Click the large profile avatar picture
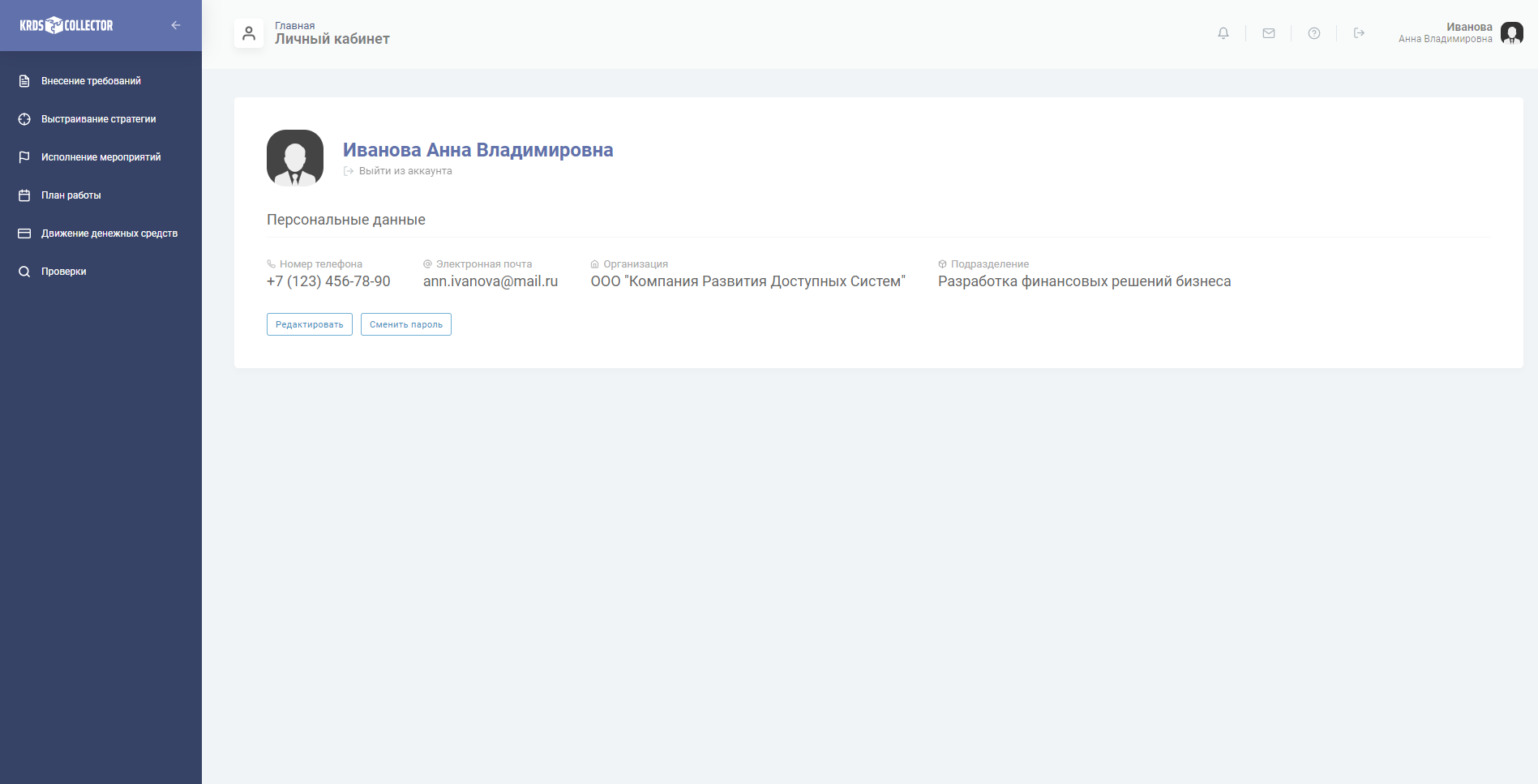This screenshot has width=1538, height=784. [x=295, y=158]
